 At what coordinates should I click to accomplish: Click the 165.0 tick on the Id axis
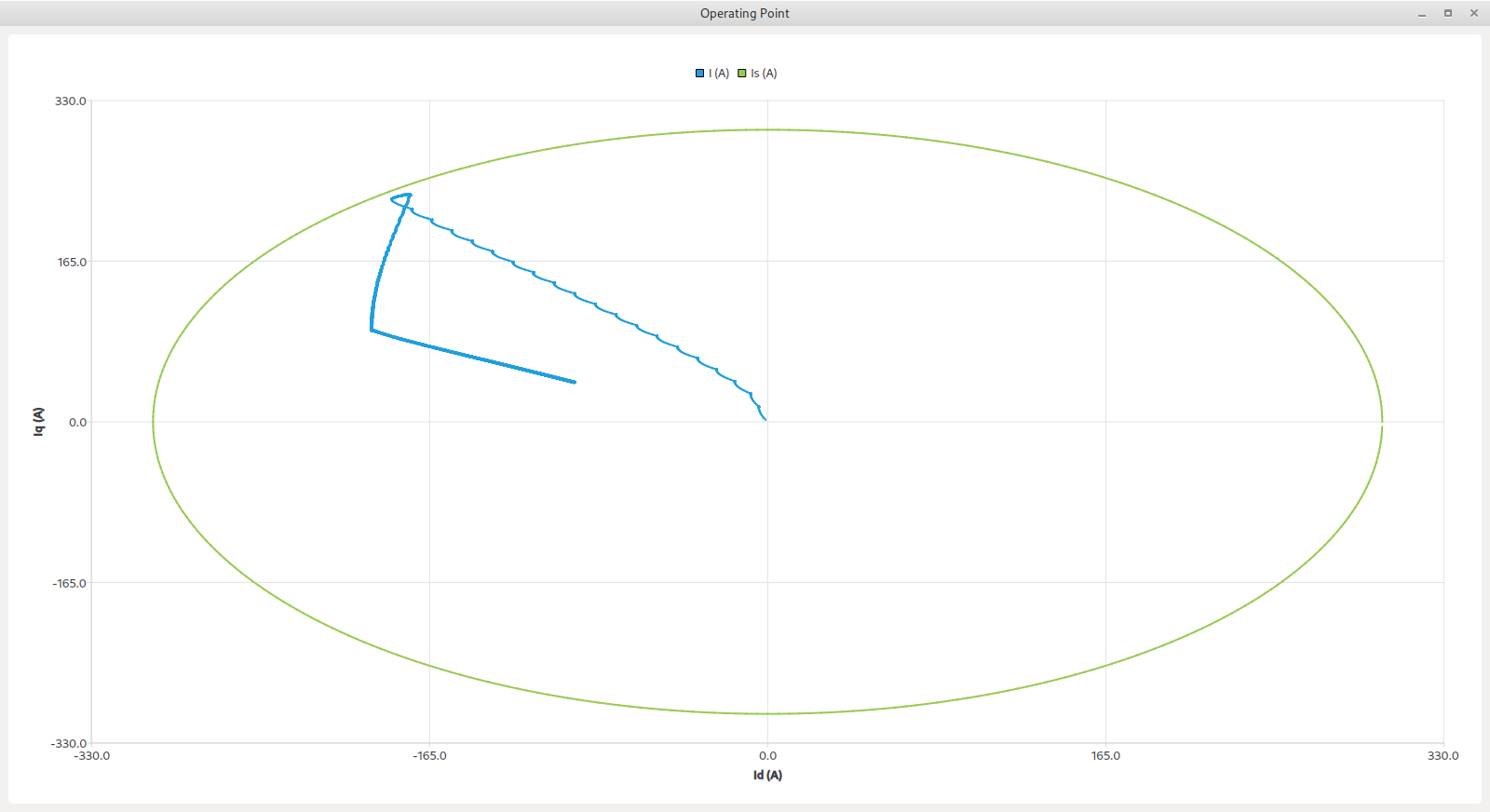(1105, 756)
